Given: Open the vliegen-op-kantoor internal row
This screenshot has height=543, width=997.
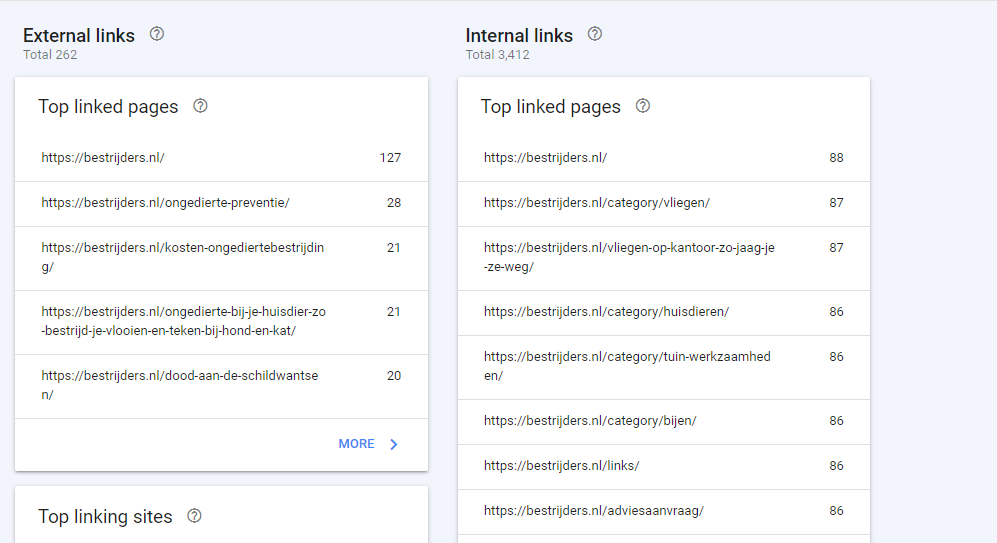Looking at the screenshot, I should pos(664,258).
